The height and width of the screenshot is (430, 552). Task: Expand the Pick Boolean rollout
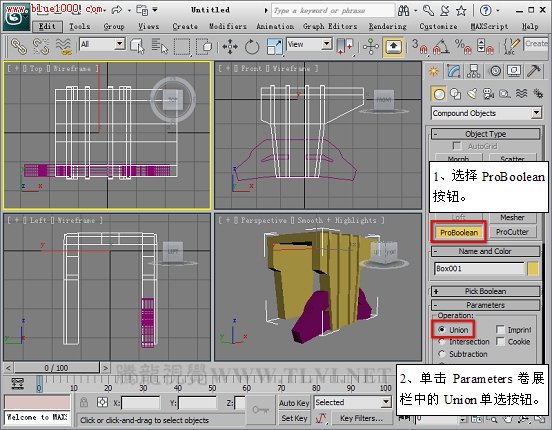tap(485, 291)
